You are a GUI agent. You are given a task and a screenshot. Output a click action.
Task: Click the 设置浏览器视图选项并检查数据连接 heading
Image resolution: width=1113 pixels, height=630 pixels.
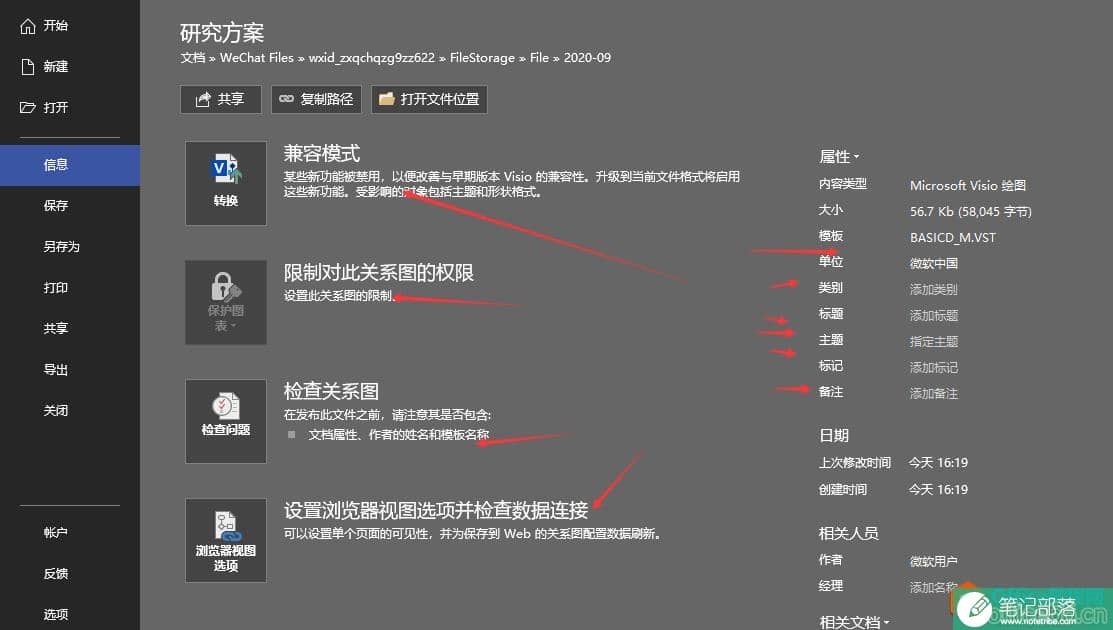tap(436, 510)
